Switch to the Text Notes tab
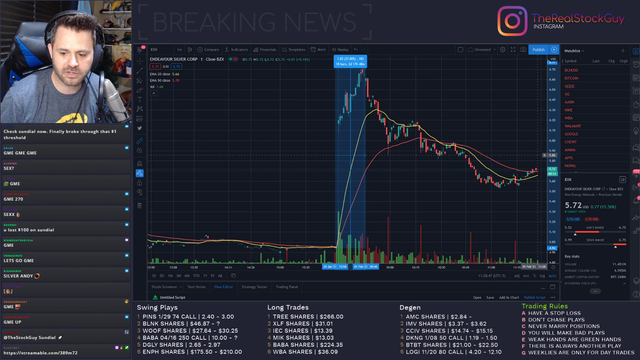The width and height of the screenshot is (640, 360). point(197,287)
